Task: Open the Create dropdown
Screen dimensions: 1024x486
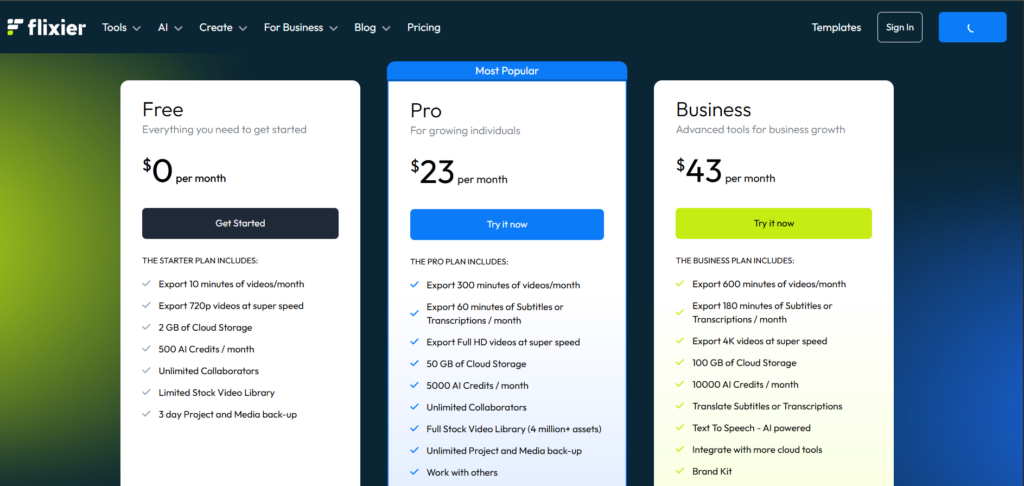Action: point(223,27)
